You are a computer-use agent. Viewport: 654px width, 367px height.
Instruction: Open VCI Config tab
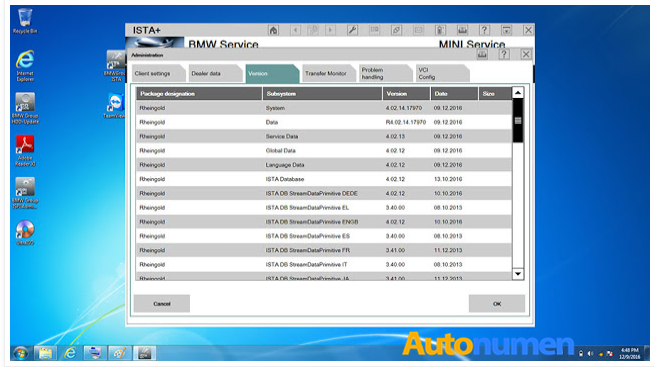pyautogui.click(x=442, y=73)
